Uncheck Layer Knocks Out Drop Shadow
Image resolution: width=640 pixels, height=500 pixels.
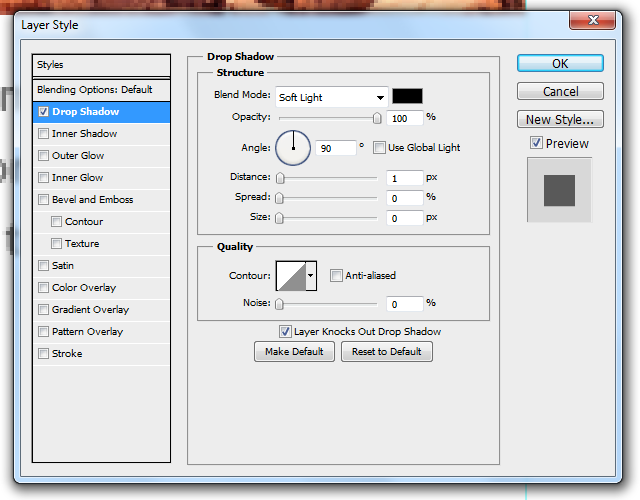tap(285, 331)
